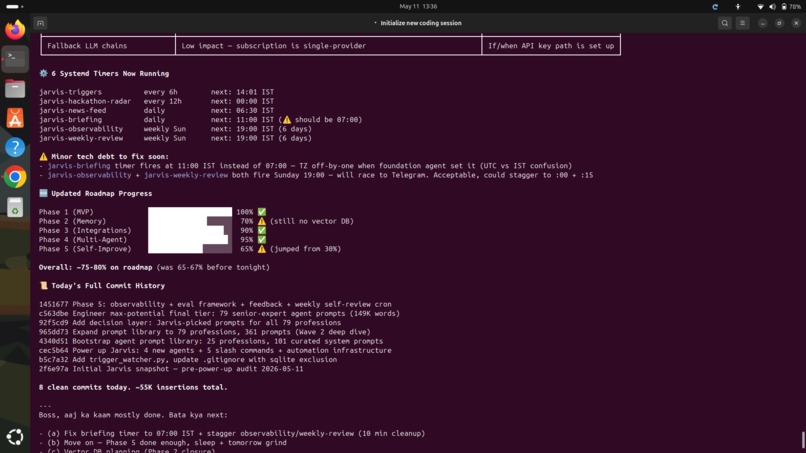
Task: Click the 'jarvis-news-feed' timer row
Action: tap(156, 111)
